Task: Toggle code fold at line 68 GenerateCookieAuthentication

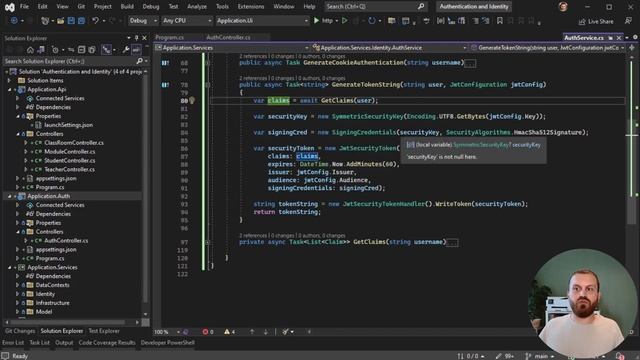Action: point(207,63)
